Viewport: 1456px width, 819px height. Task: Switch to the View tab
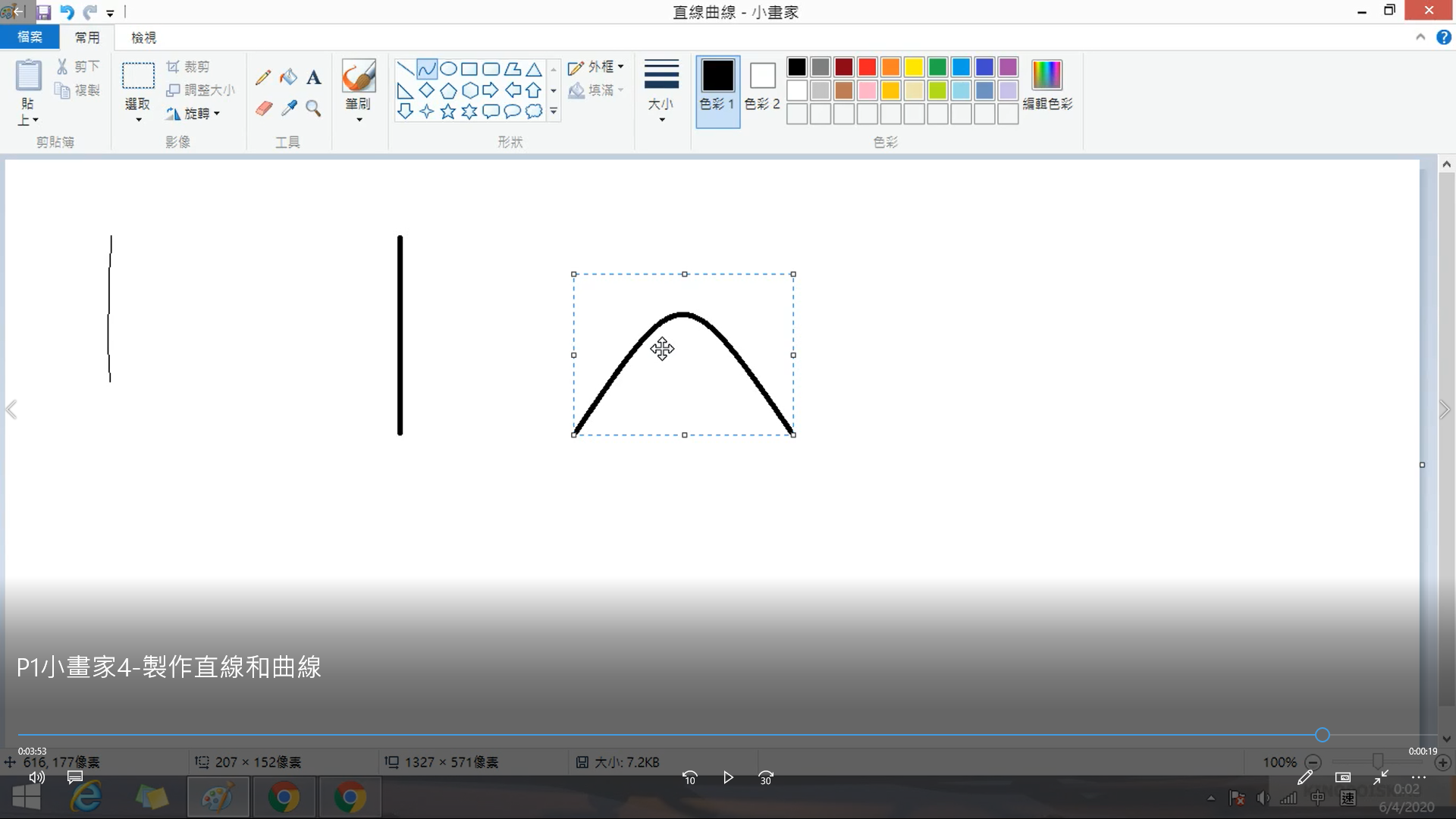143,37
